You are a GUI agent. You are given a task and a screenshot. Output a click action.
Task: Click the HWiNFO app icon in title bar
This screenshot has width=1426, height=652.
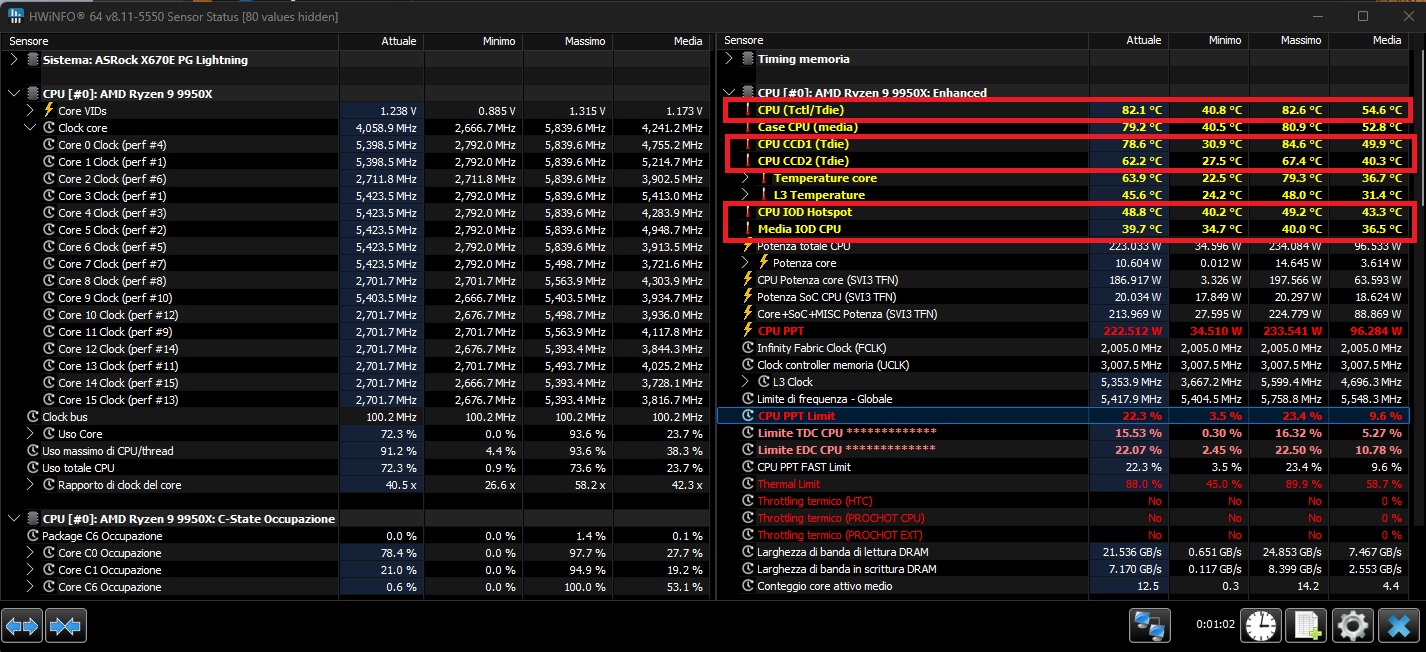point(16,16)
